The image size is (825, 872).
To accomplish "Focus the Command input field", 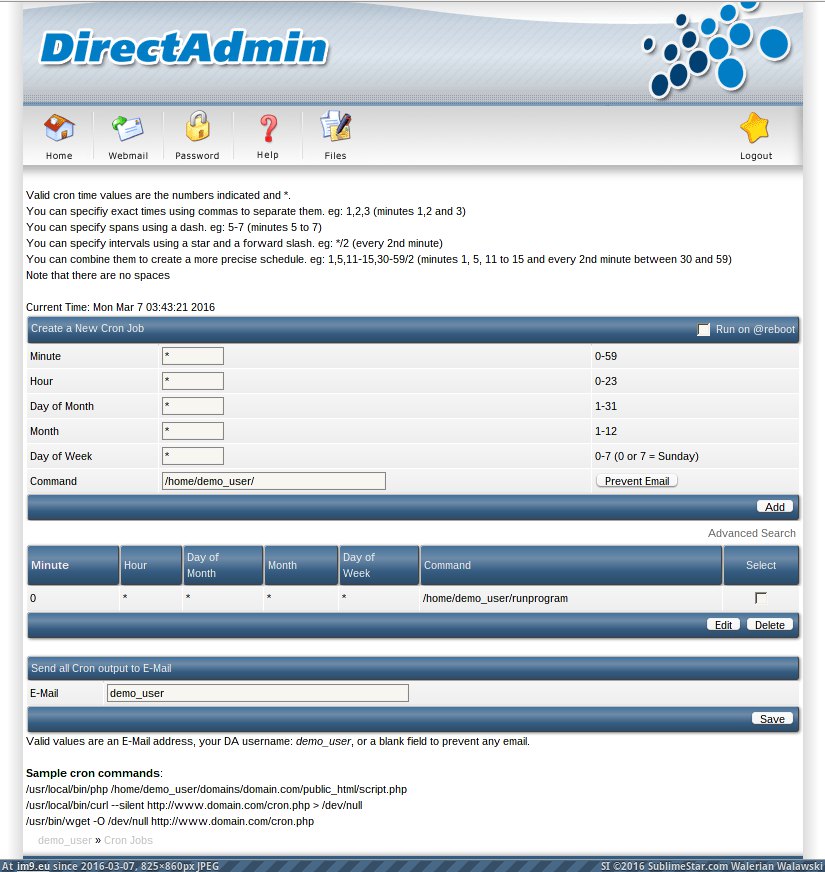I will 274,481.
